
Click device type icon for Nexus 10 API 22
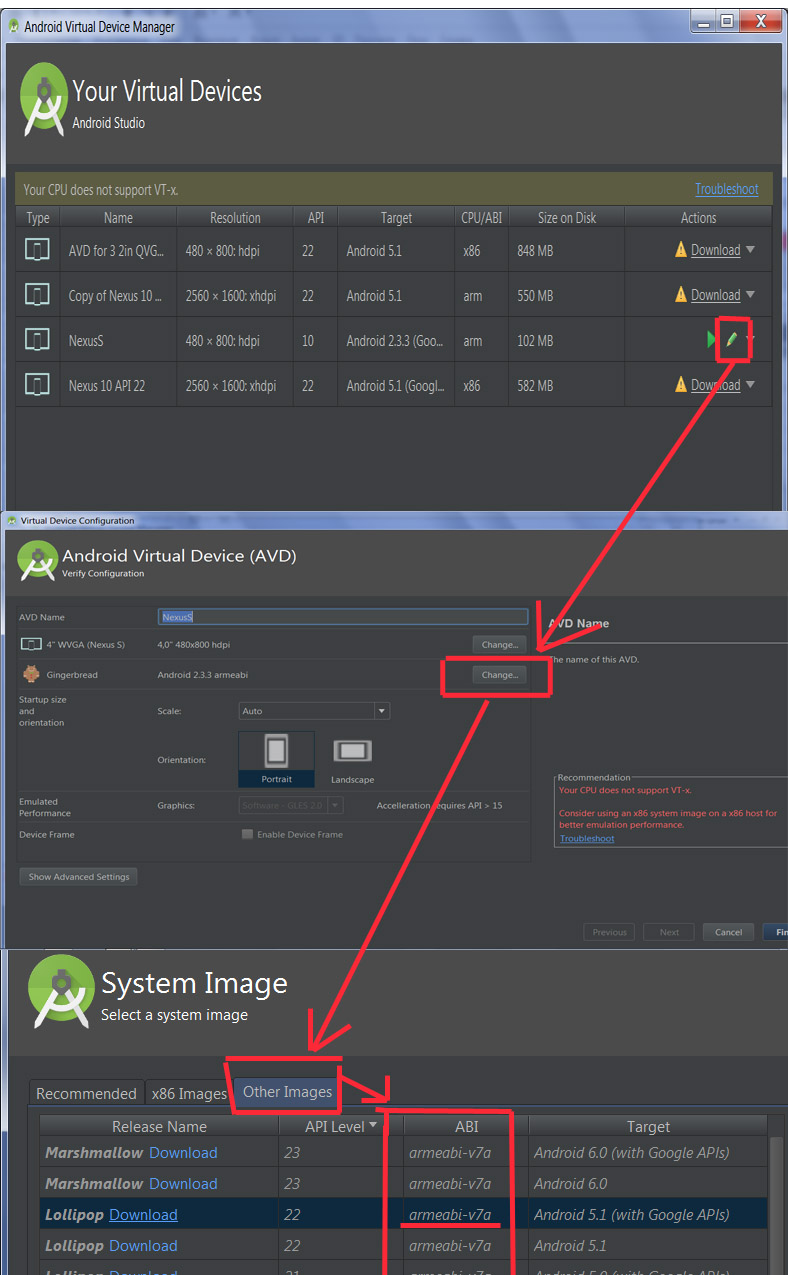(37, 385)
